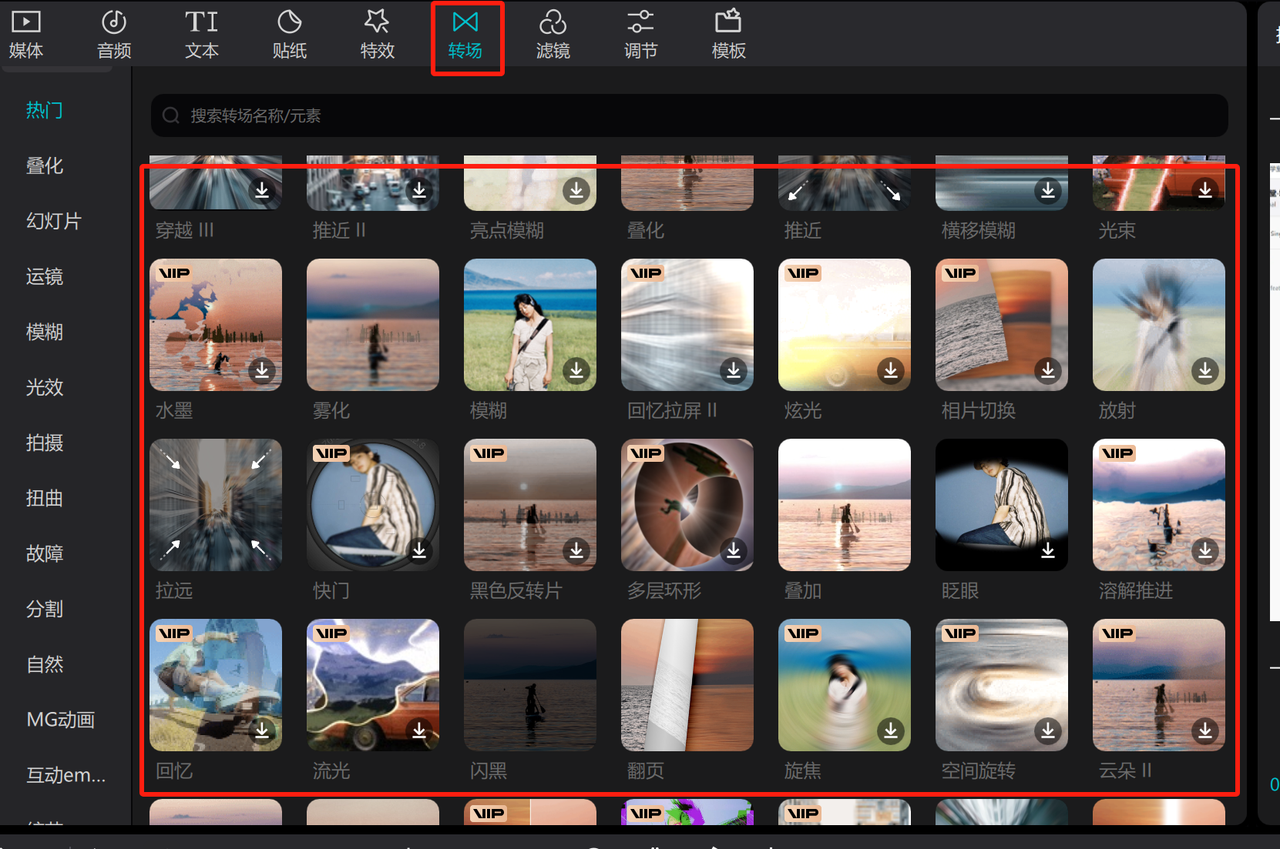This screenshot has height=849, width=1280.
Task: Select the 互动em... category
Action: point(66,775)
